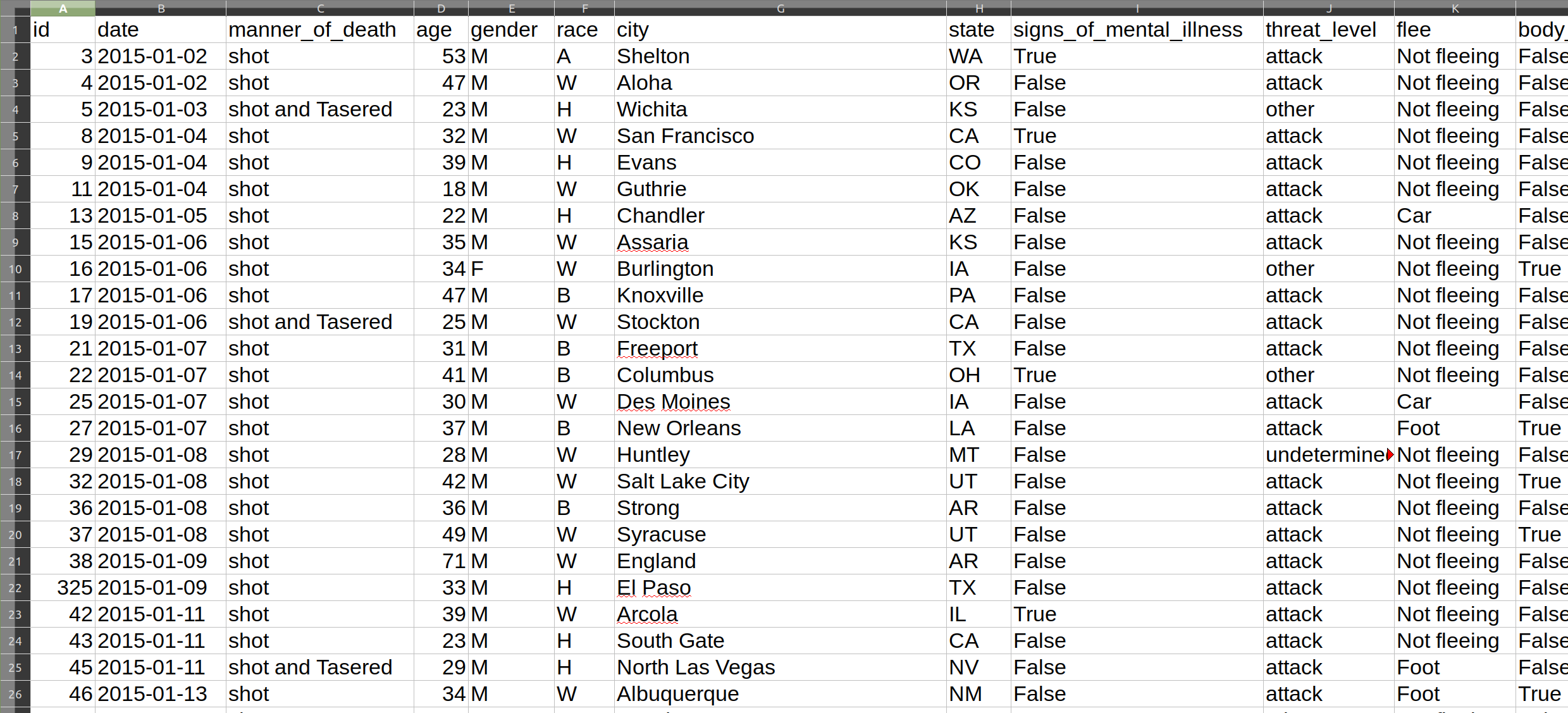Click the row 10 header
Viewport: 1568px width, 713px height.
pyautogui.click(x=15, y=269)
